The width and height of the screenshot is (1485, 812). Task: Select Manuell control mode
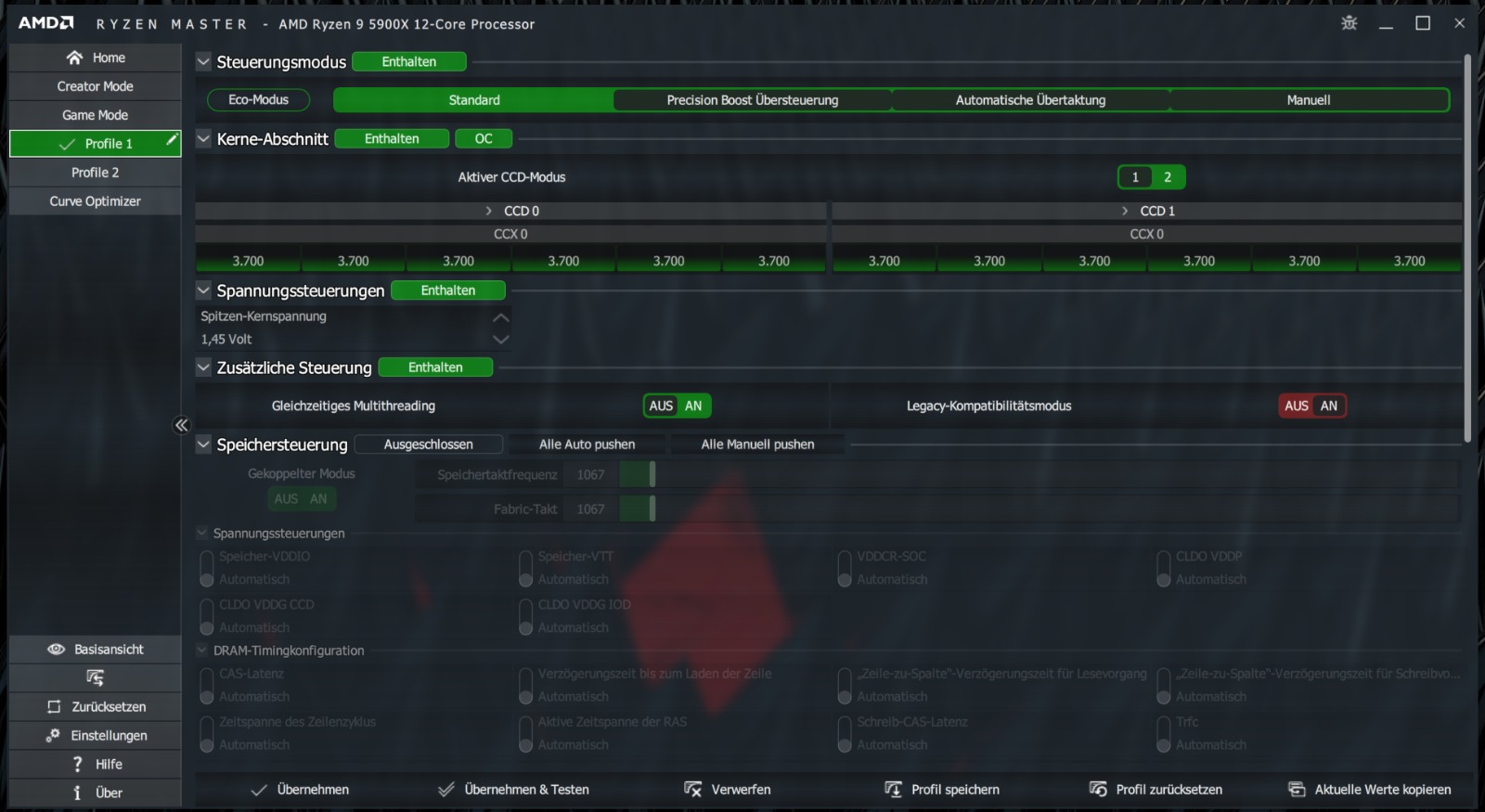[1310, 100]
